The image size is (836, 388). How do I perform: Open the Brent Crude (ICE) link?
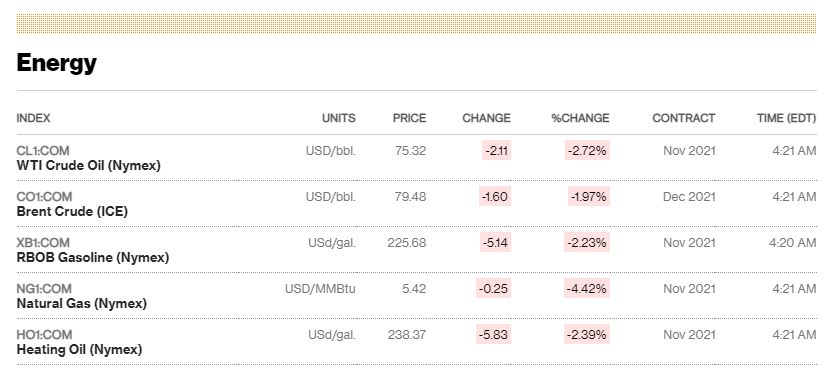(x=72, y=212)
